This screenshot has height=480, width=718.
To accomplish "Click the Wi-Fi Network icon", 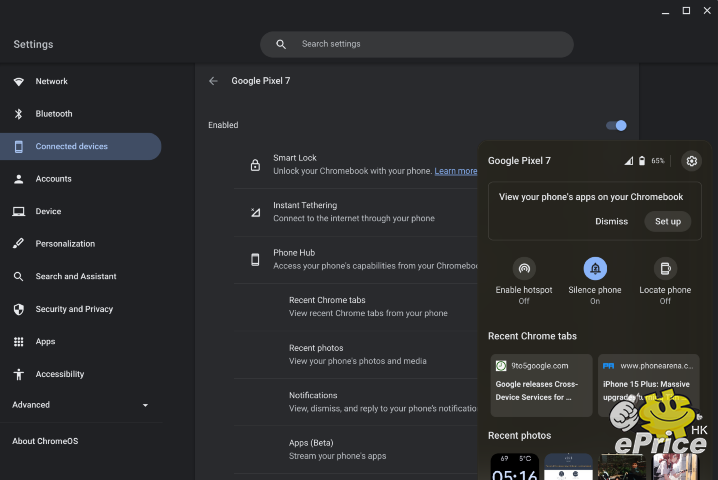I will tap(18, 82).
